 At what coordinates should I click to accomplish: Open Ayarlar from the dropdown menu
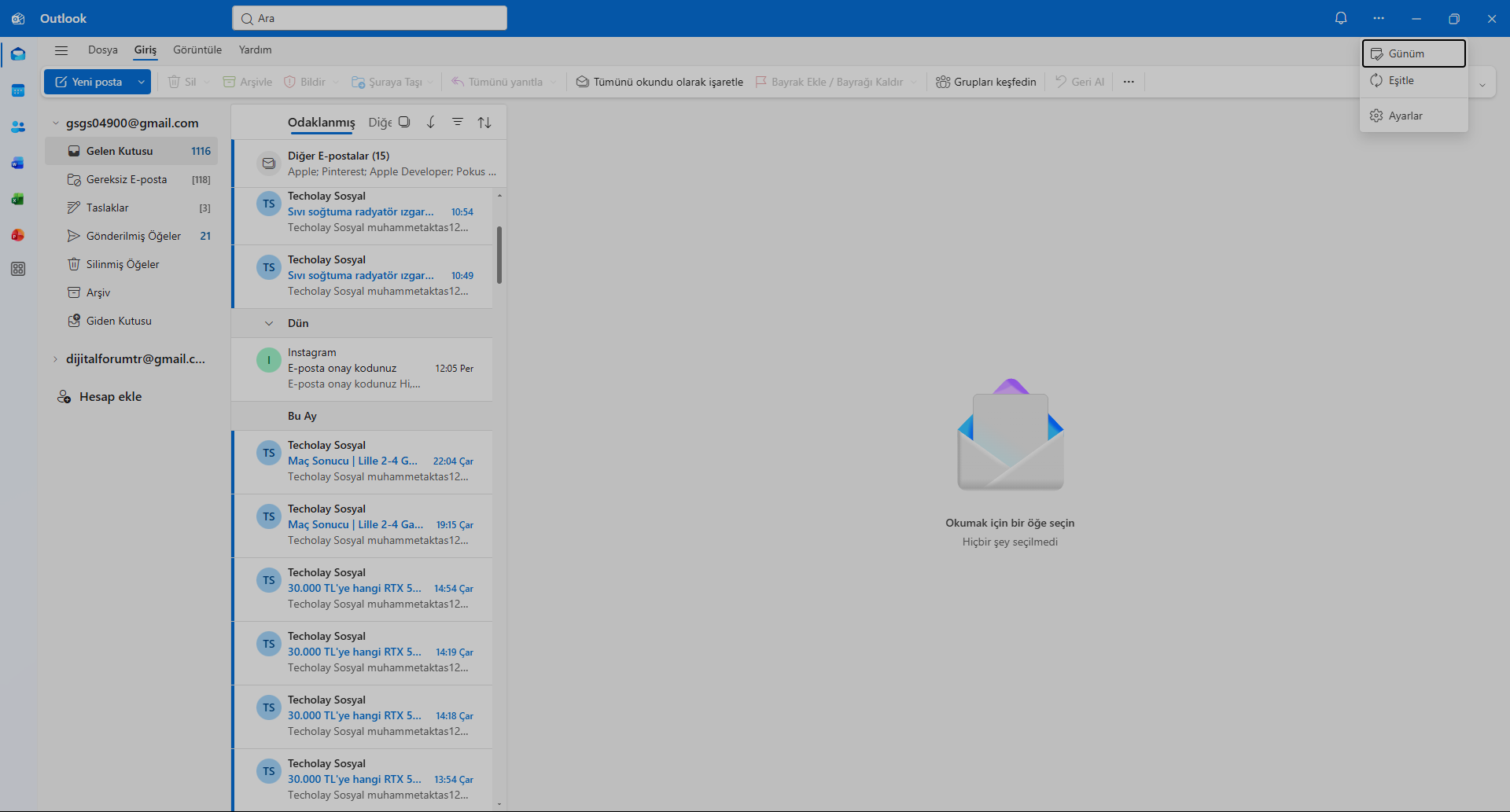(1414, 116)
